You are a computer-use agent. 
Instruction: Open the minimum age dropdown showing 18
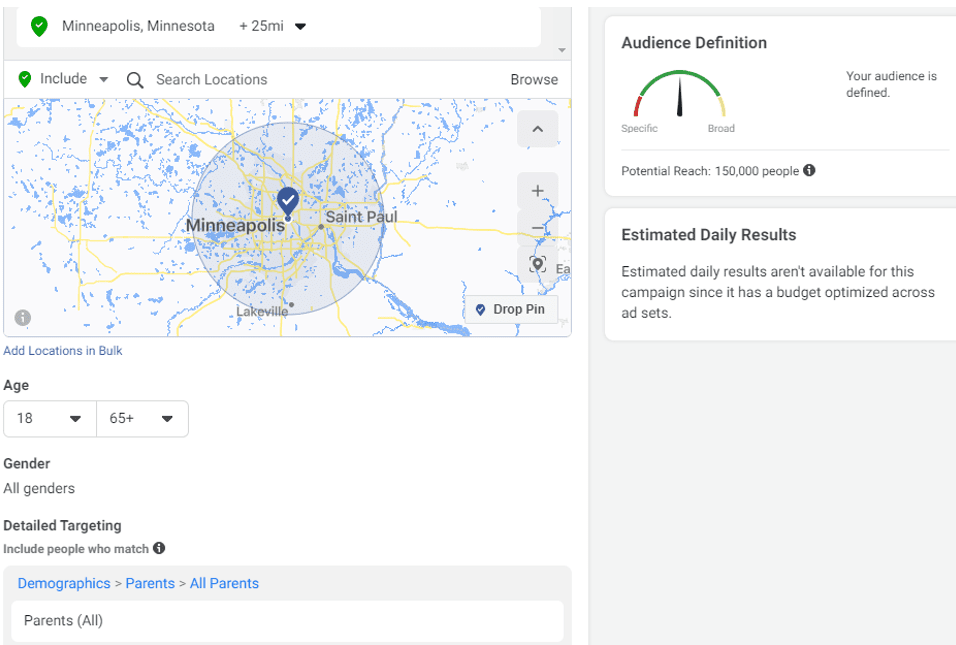pos(49,418)
